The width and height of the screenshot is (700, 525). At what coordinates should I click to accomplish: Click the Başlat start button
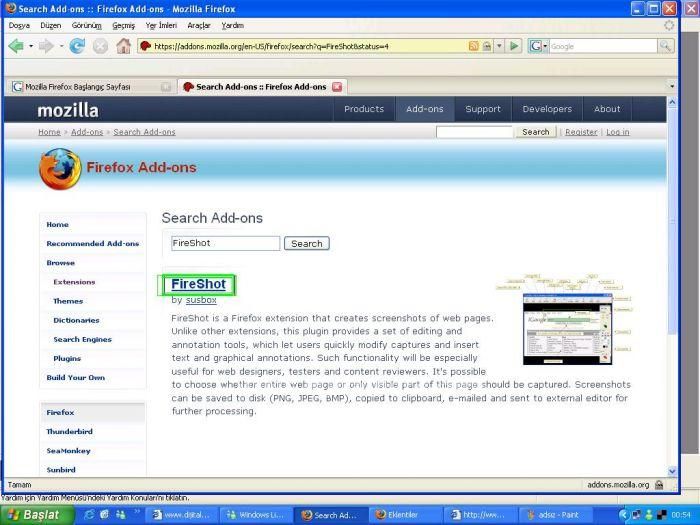click(36, 515)
